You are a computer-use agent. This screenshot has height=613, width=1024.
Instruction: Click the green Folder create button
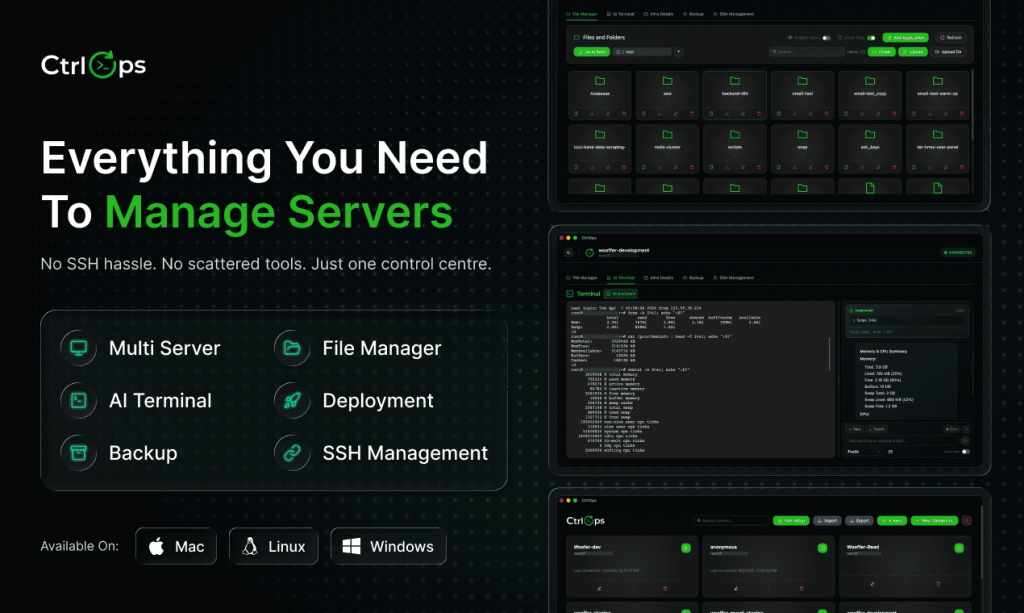[882, 52]
